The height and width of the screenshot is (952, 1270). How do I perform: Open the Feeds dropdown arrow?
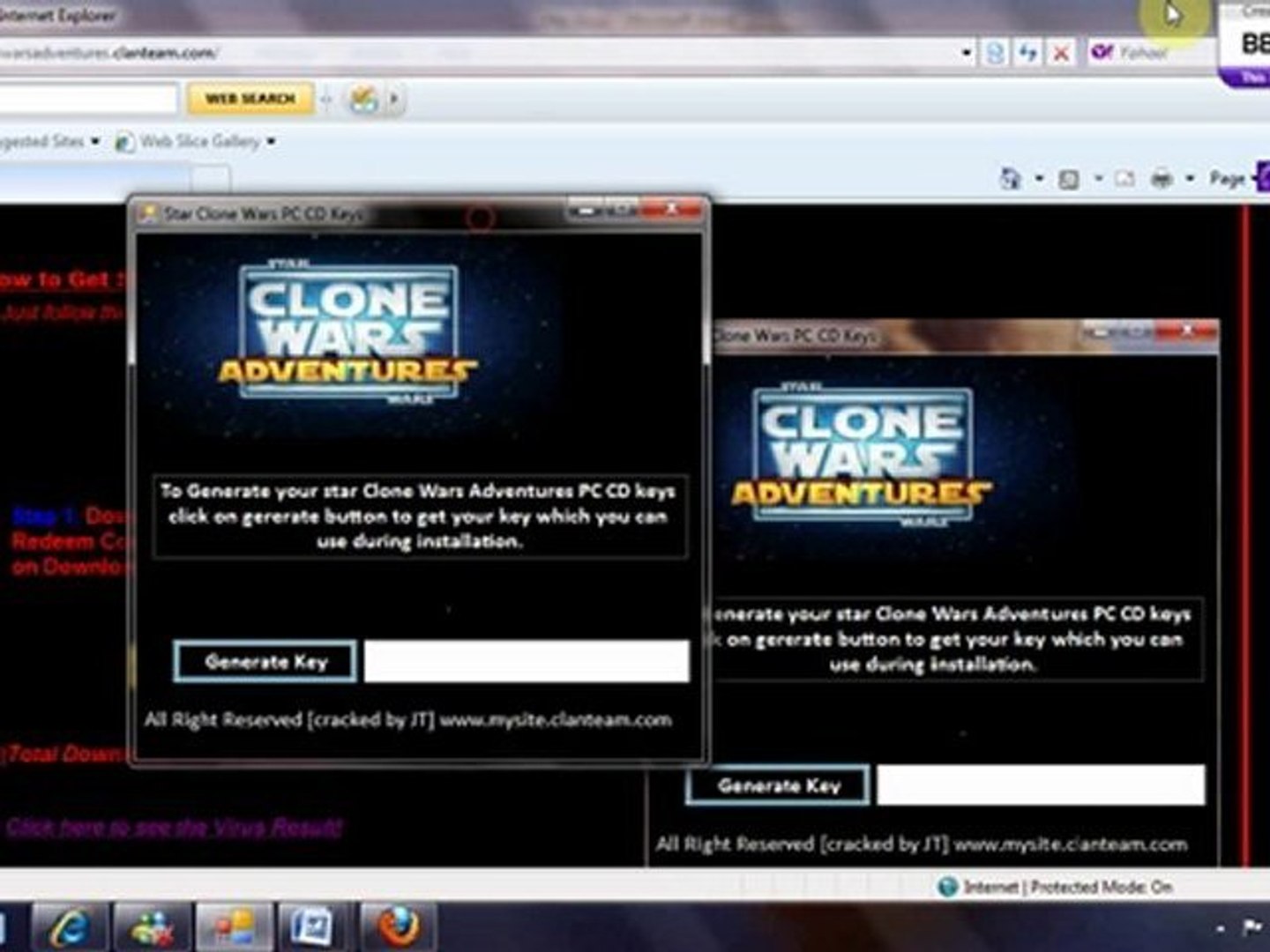click(1098, 179)
